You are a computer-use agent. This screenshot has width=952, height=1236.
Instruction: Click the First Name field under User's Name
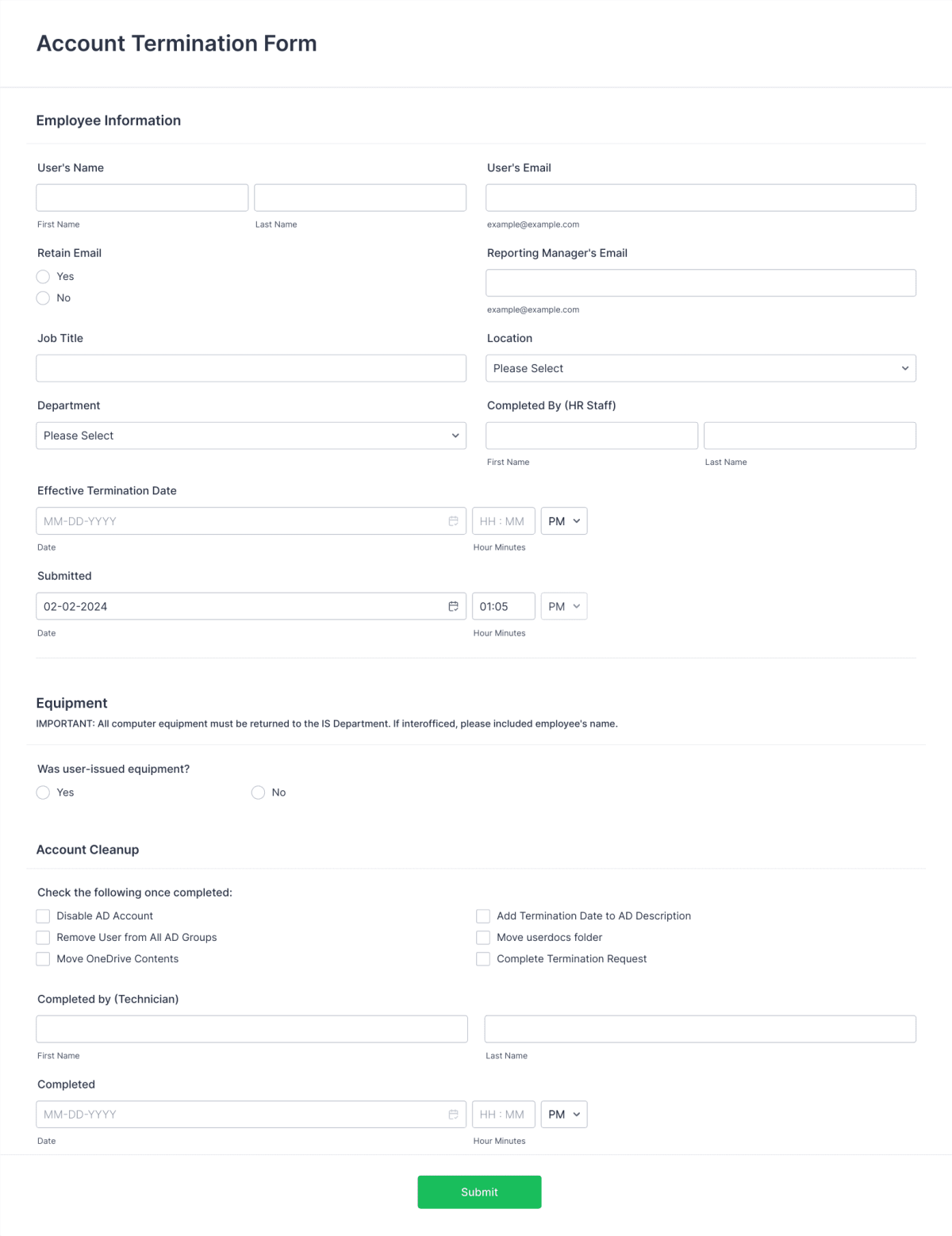pos(142,197)
